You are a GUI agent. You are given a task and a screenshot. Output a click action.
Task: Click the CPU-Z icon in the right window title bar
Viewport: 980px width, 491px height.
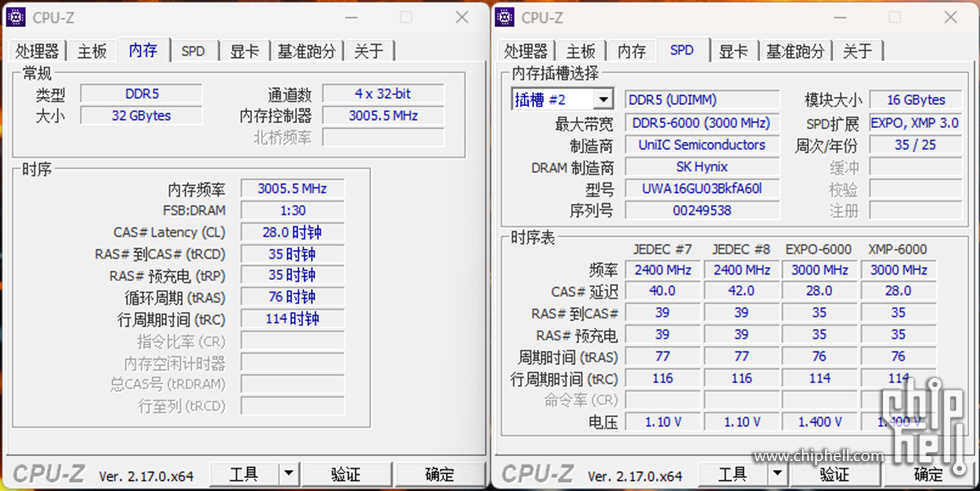coord(505,17)
